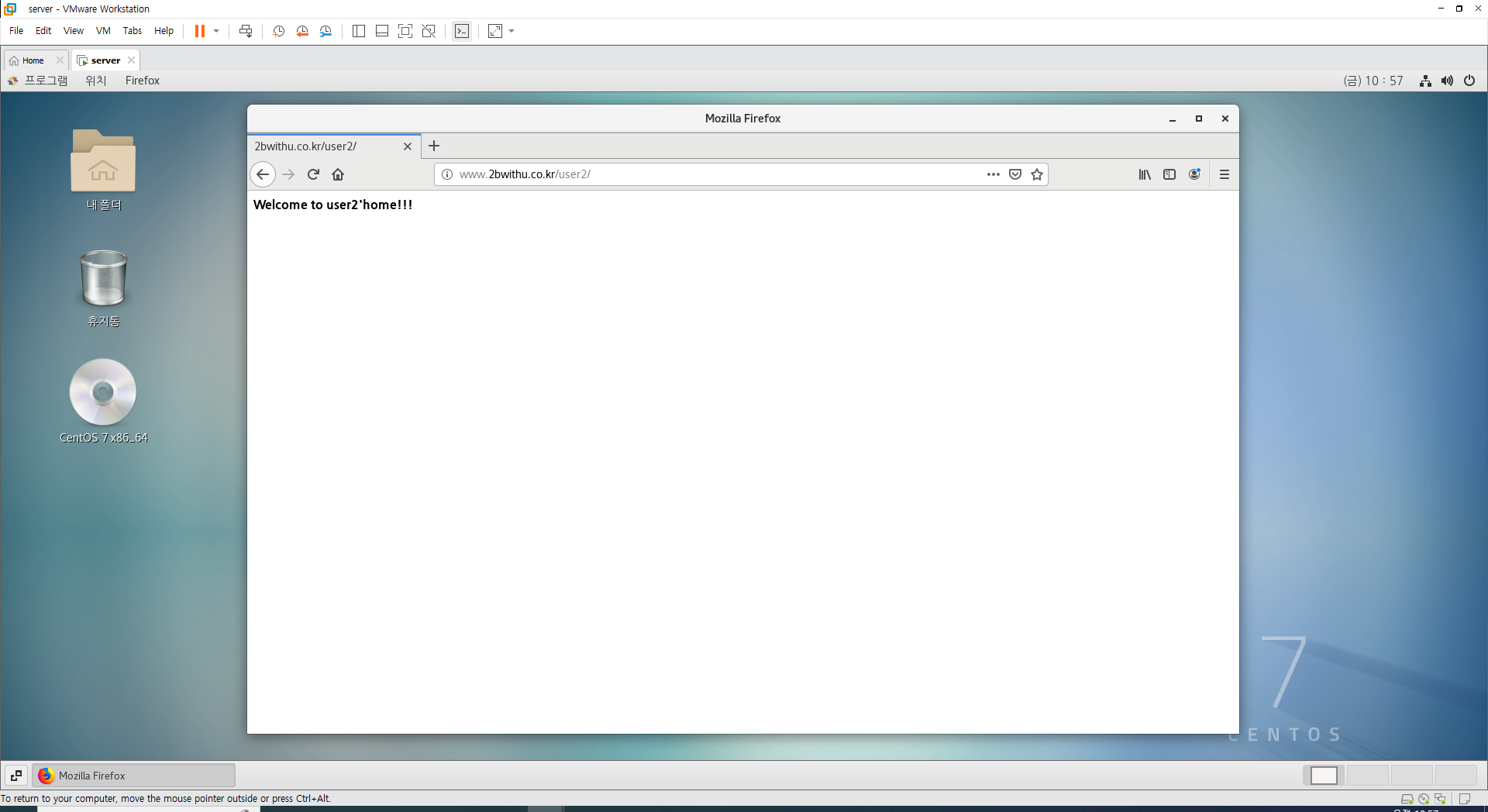This screenshot has height=812, width=1488.
Task: Open the power options dropdown arrow
Action: 216,31
